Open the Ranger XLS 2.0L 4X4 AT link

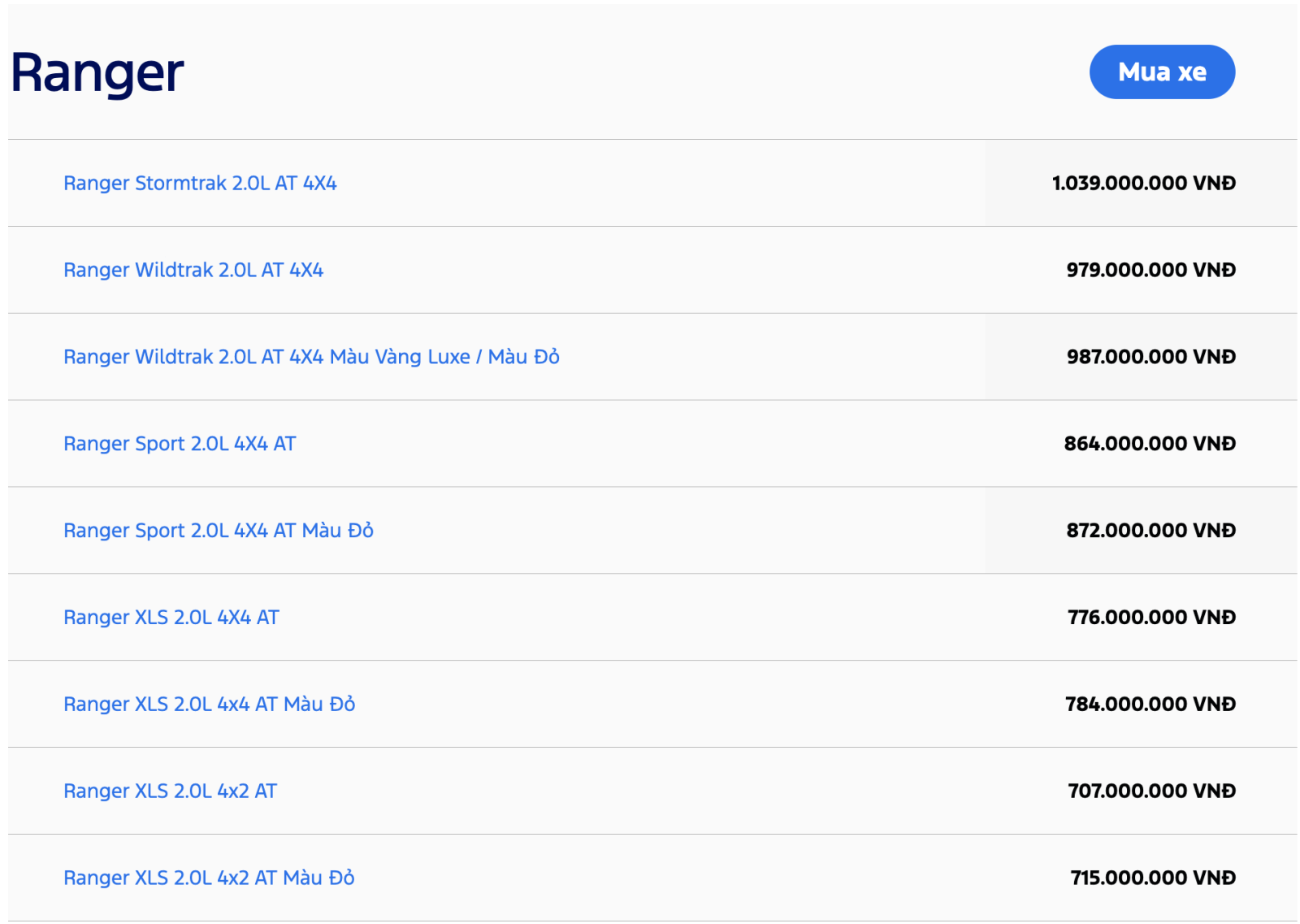(x=171, y=618)
